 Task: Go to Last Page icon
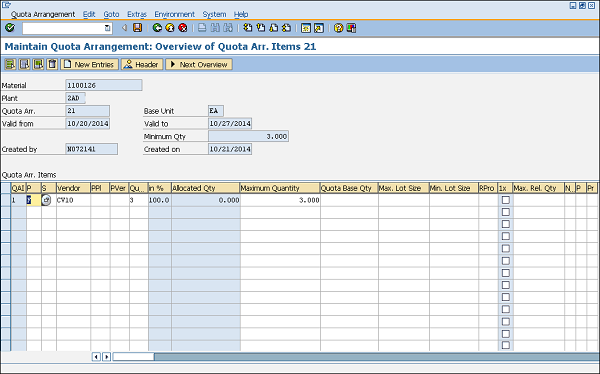pyautogui.click(x=287, y=28)
